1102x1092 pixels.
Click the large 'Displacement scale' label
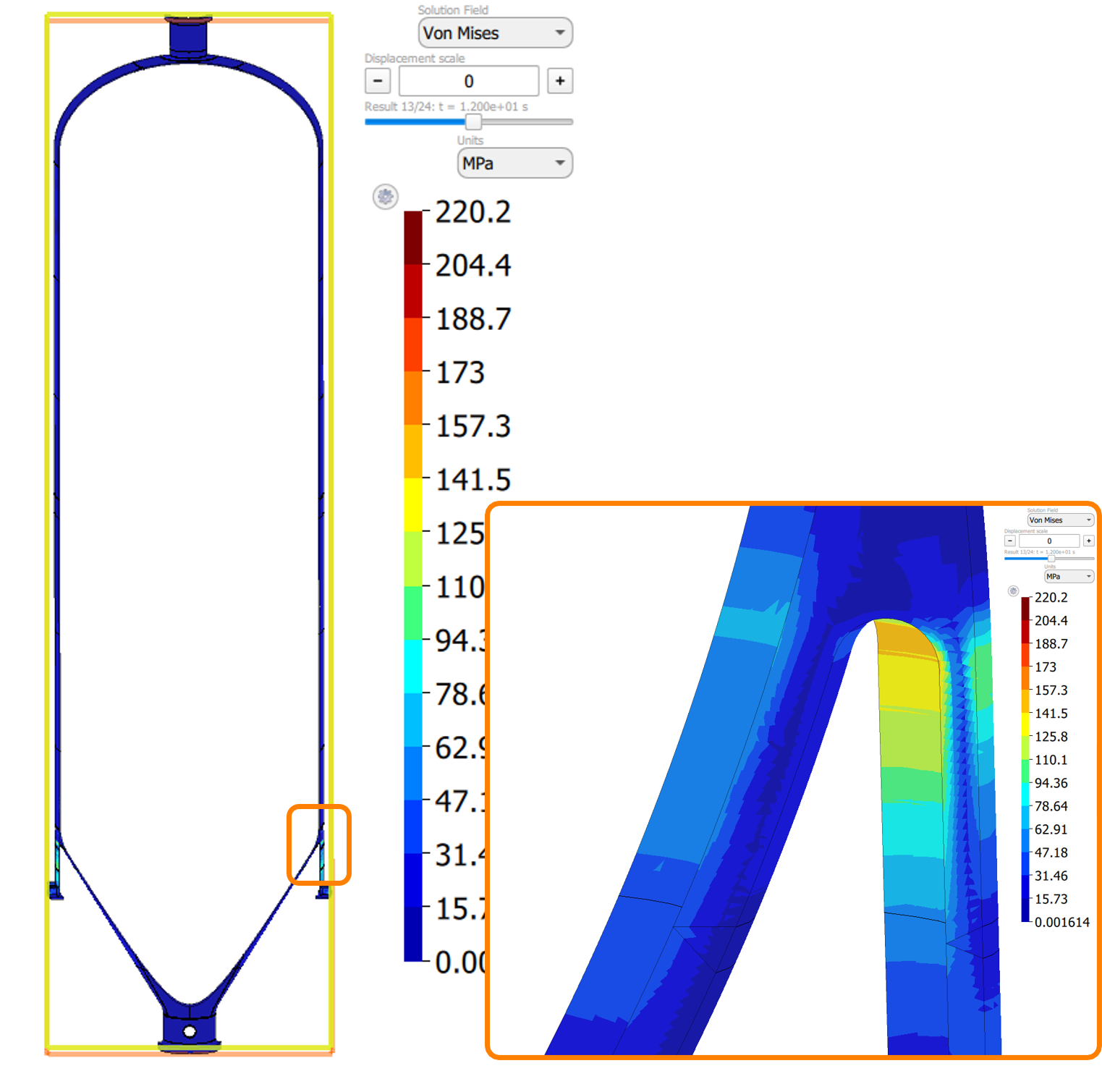415,58
